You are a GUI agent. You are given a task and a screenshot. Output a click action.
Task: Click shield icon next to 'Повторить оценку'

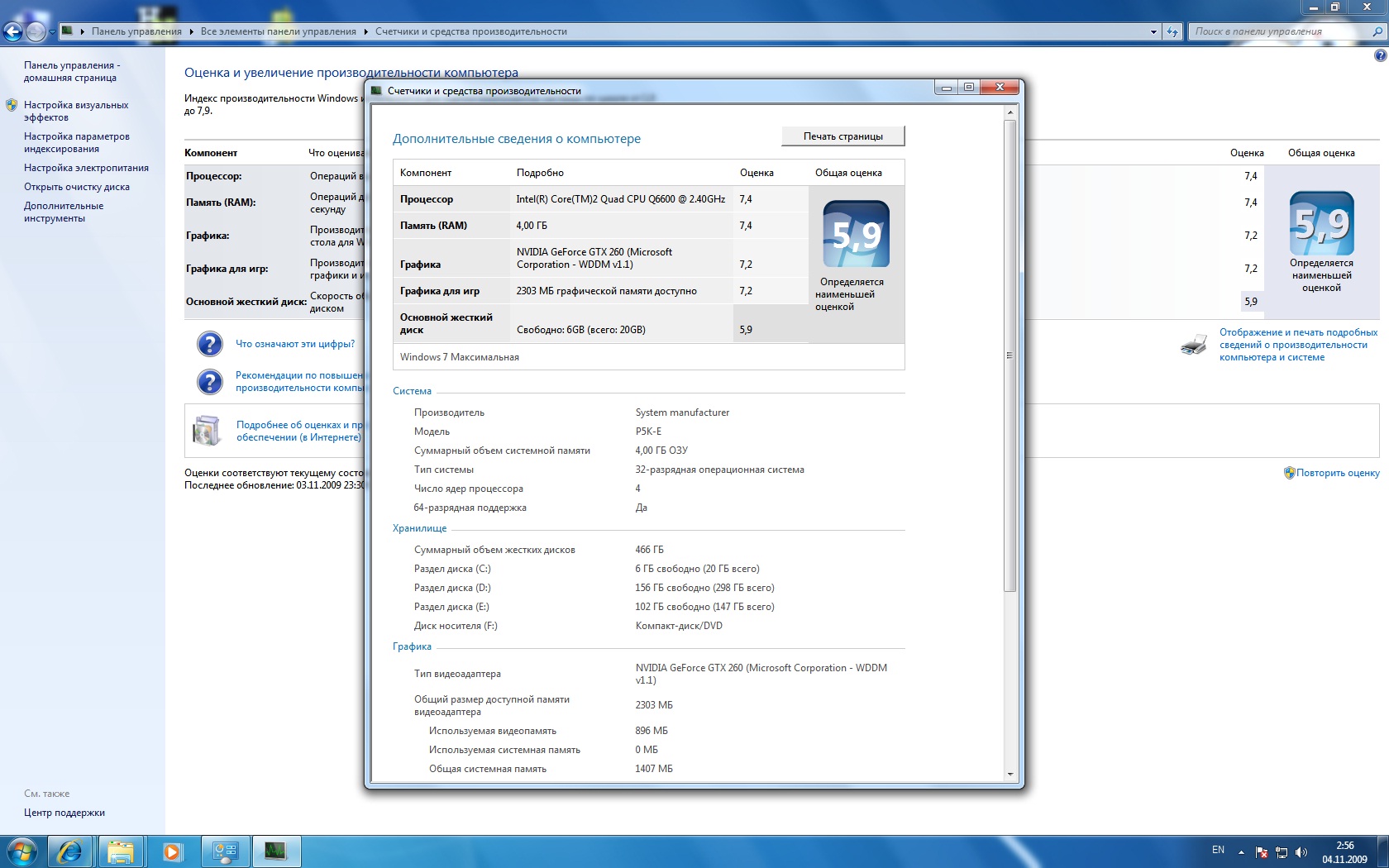pos(1289,473)
